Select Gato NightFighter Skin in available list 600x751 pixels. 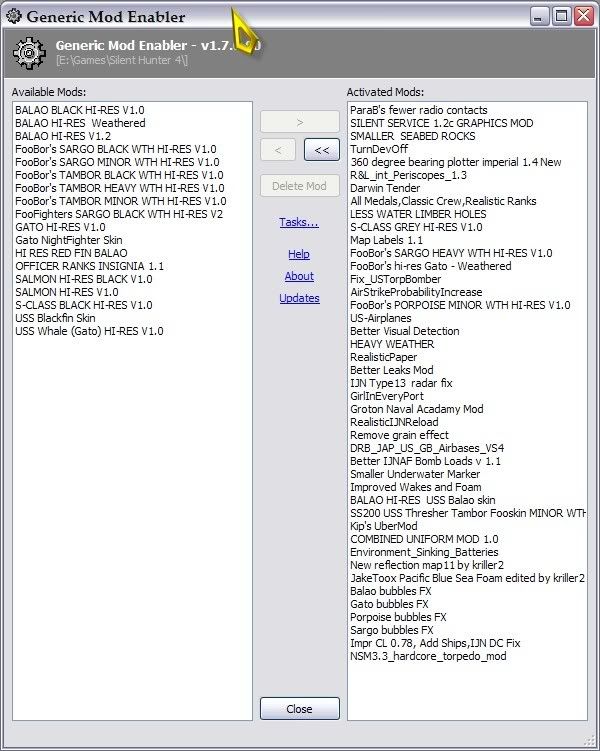[69, 240]
